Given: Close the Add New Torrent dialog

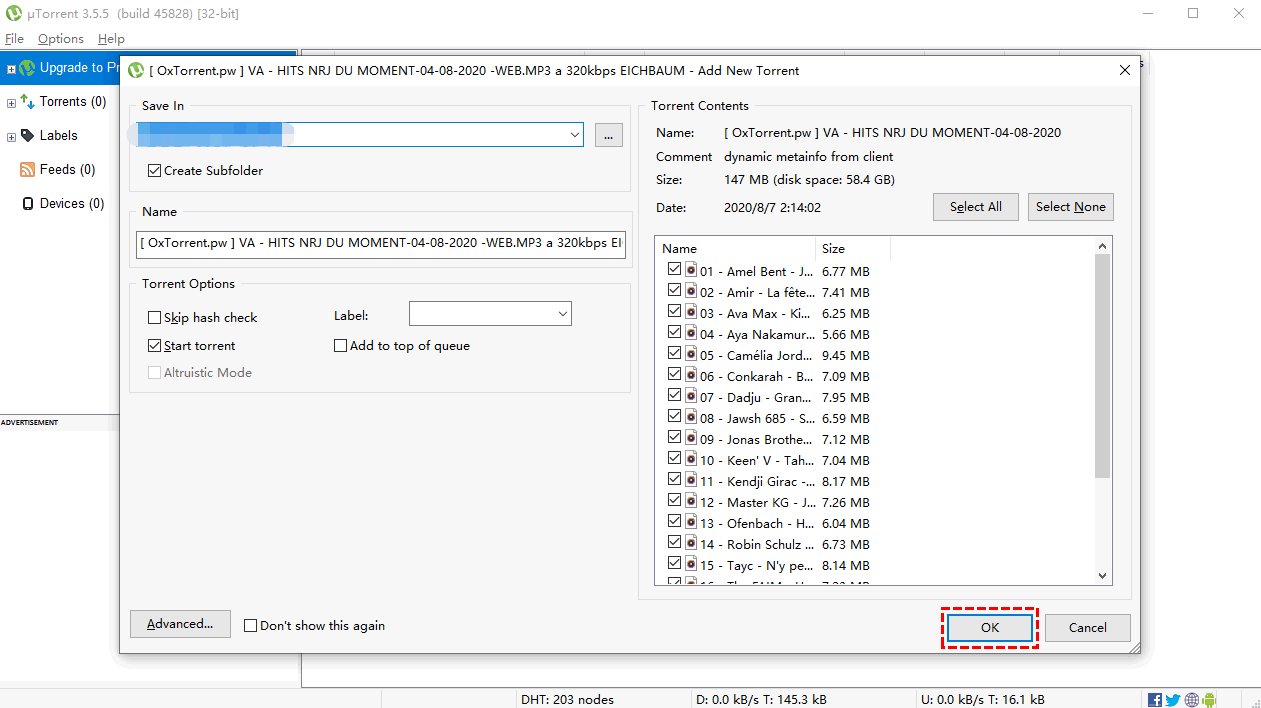Looking at the screenshot, I should tap(1125, 70).
